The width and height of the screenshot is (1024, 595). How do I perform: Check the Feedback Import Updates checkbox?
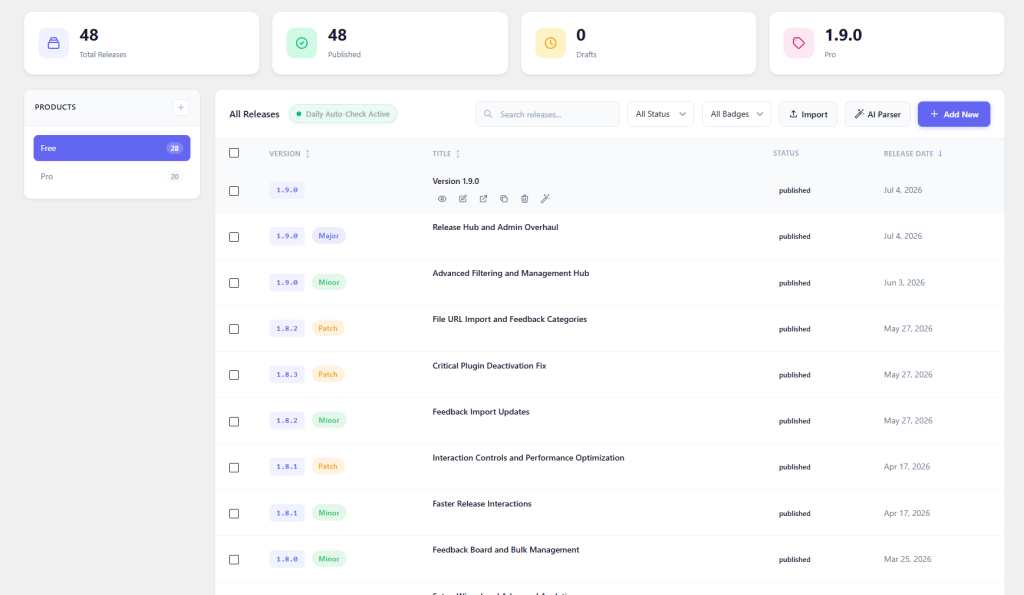click(234, 421)
